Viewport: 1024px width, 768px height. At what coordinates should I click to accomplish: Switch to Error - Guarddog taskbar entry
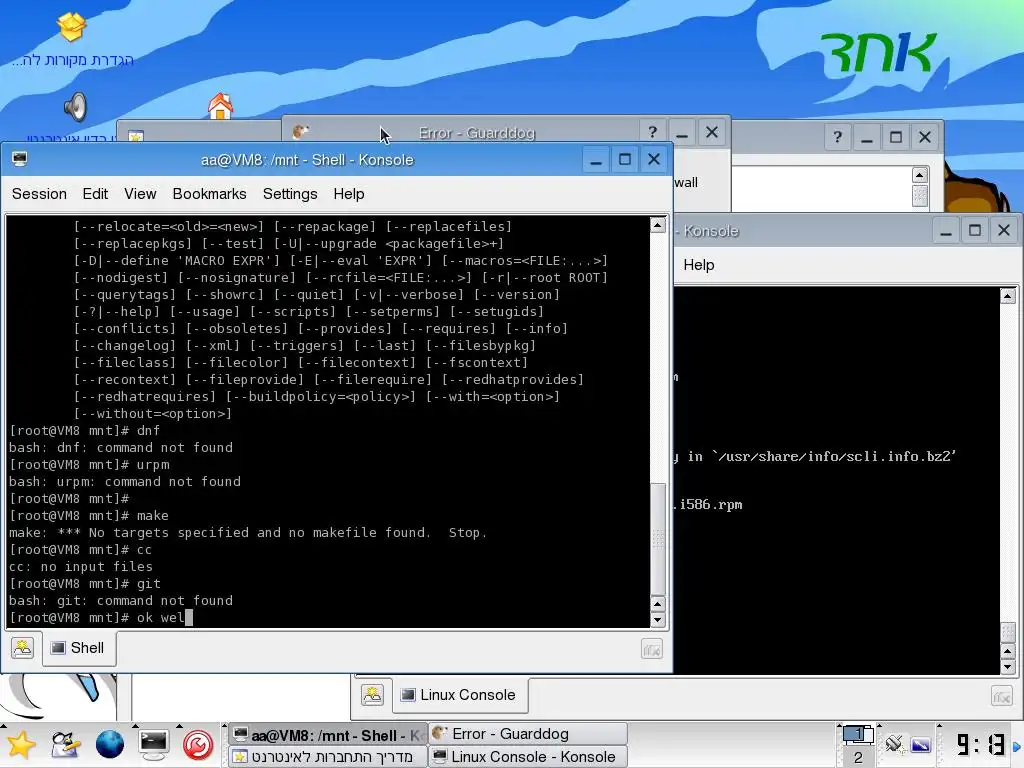tap(528, 734)
